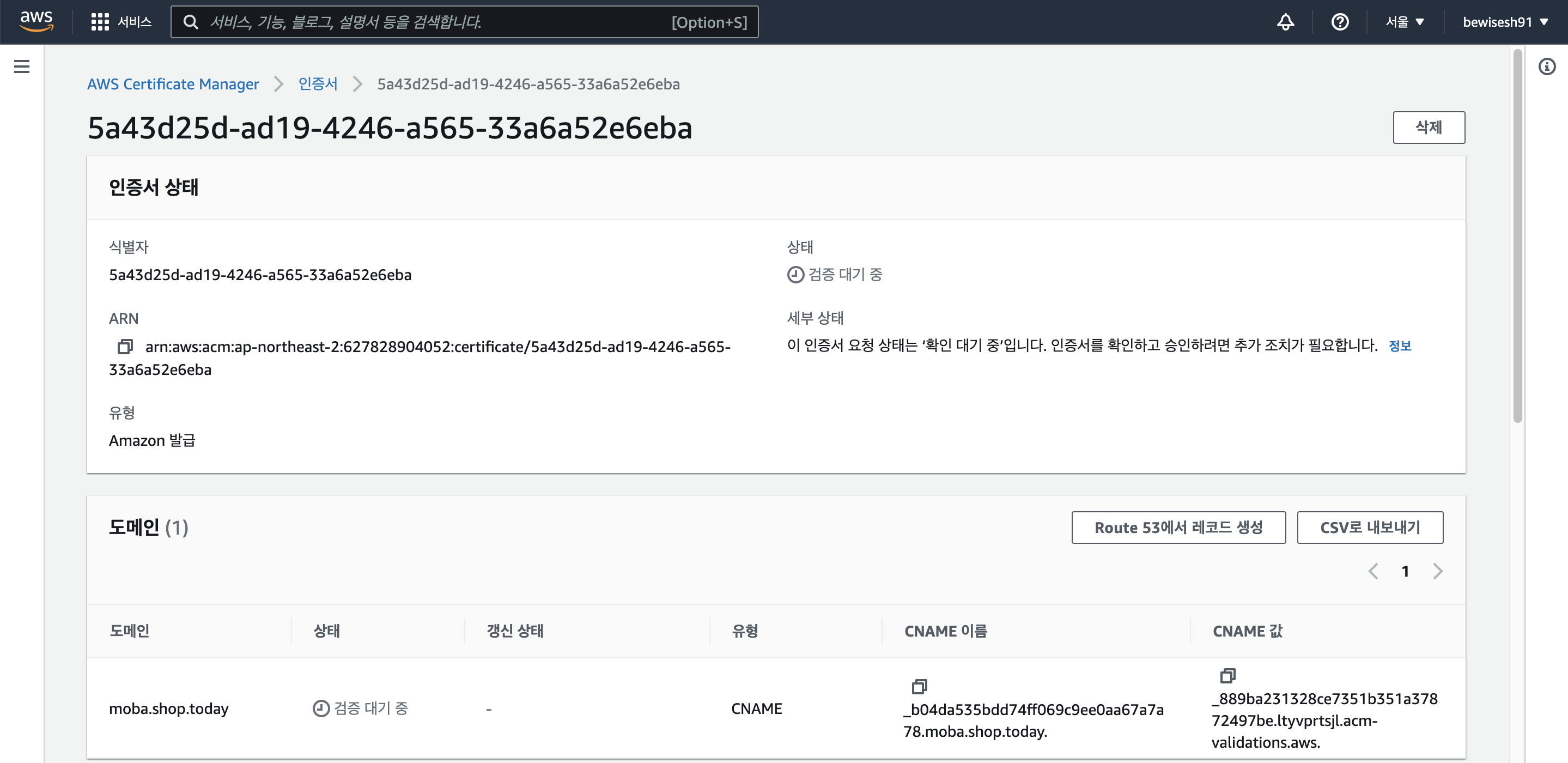Open AWS Certificate Manager breadcrumb link
Viewport: 1568px width, 763px height.
(x=173, y=84)
